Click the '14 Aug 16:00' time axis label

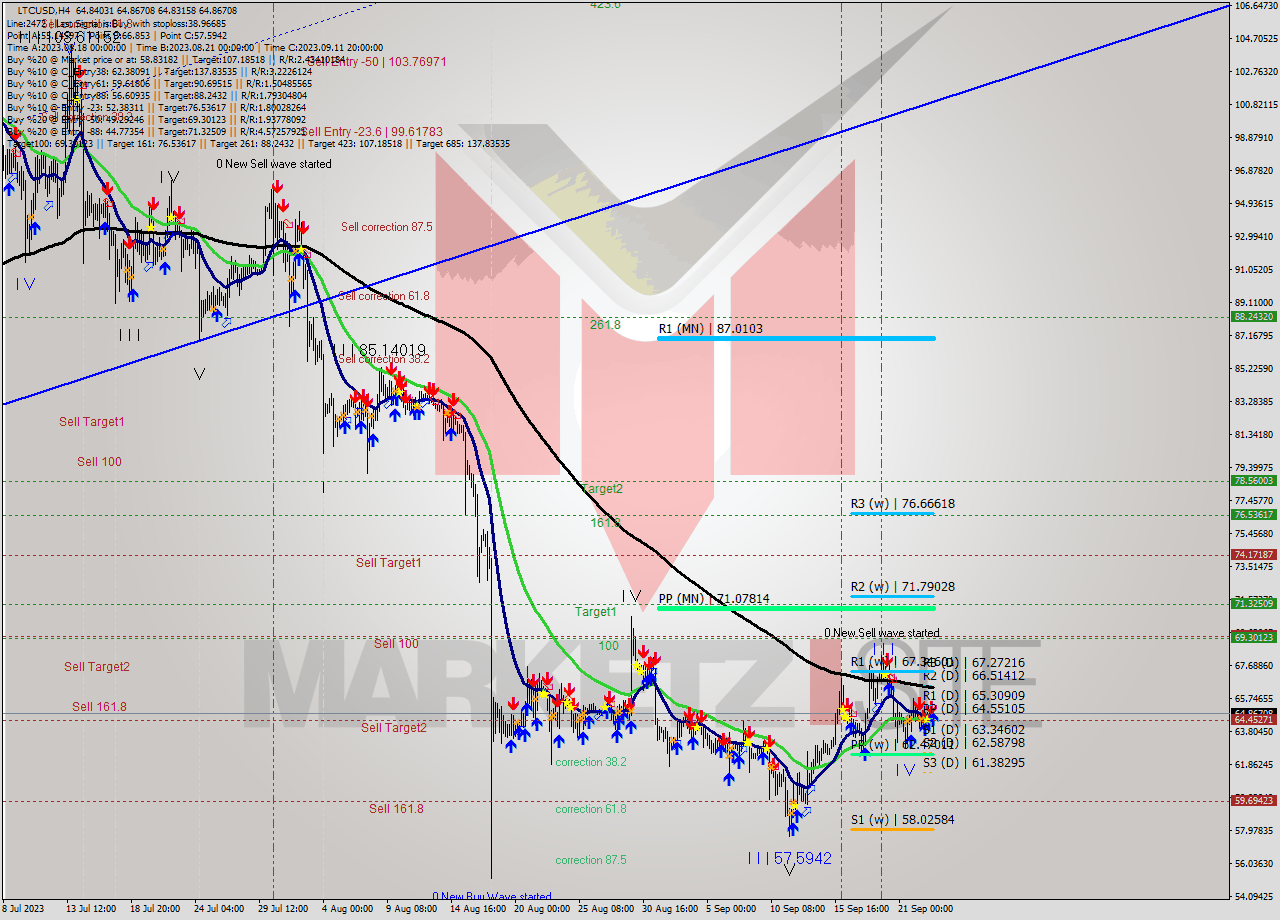click(x=477, y=910)
